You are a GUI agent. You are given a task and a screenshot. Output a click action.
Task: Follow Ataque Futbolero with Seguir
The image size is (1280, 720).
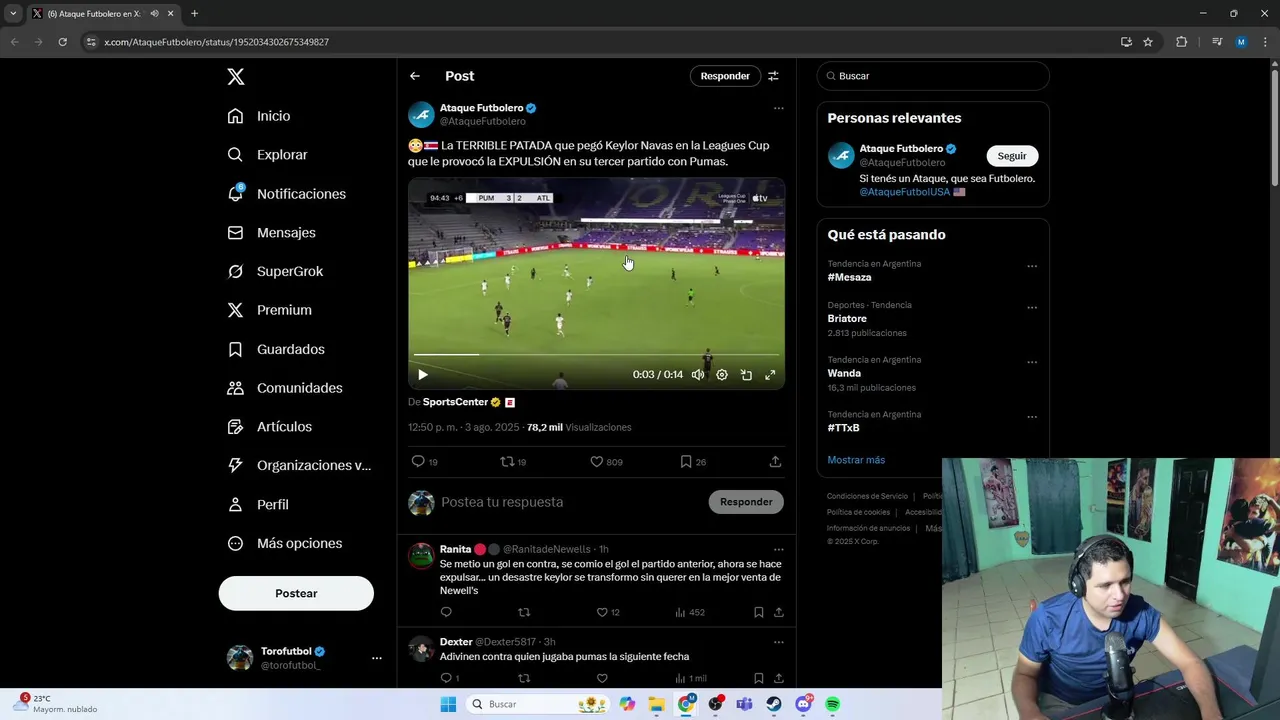(x=1012, y=156)
